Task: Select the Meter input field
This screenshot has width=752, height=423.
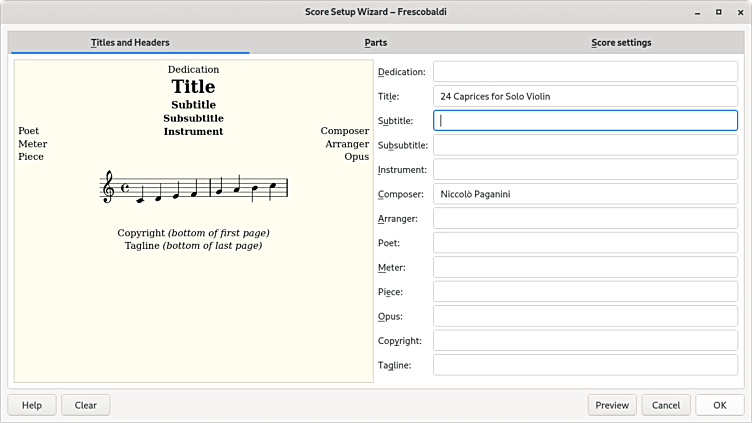Action: (585, 267)
